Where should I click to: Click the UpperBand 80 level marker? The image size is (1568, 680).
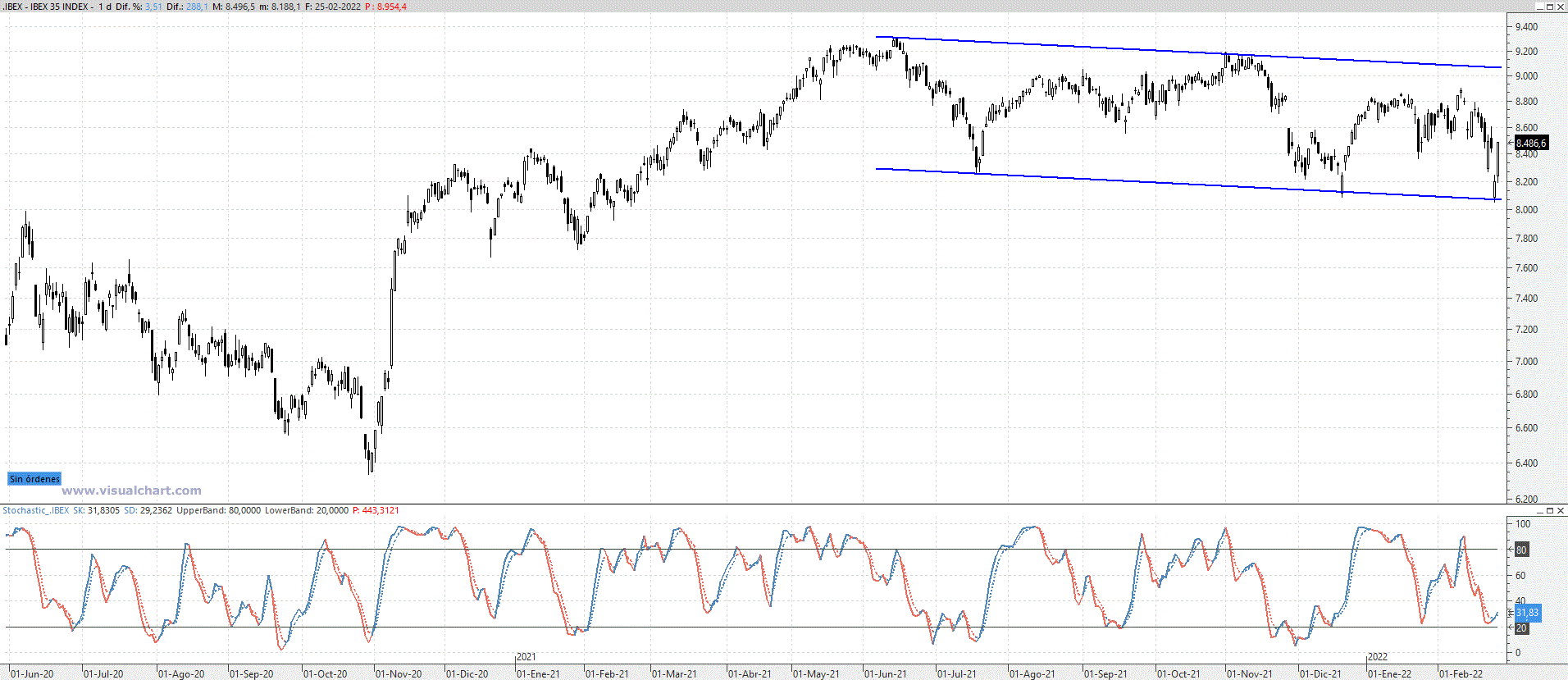[1521, 550]
